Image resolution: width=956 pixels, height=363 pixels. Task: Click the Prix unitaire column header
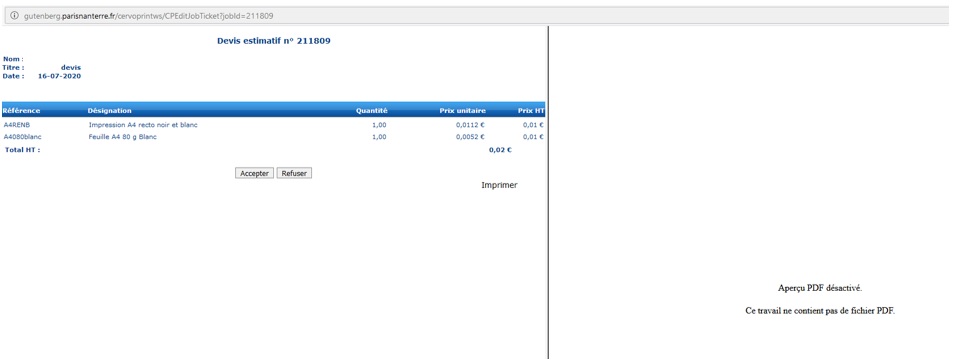click(463, 111)
